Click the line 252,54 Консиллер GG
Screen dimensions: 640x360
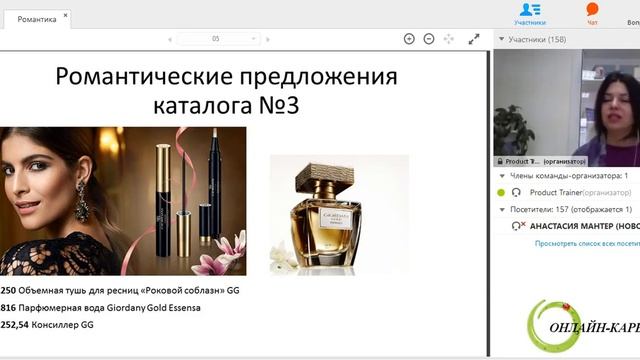pyautogui.click(x=47, y=325)
